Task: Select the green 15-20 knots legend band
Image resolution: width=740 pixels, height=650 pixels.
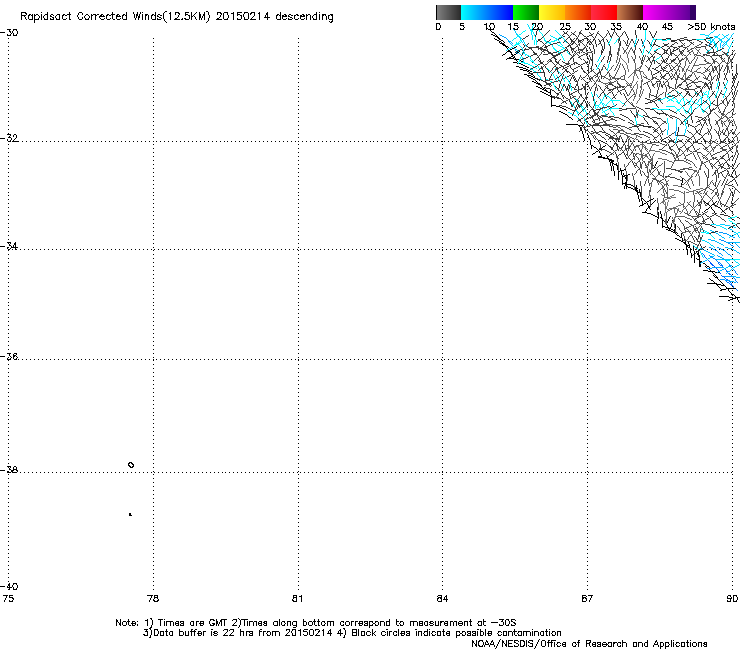Action: (x=526, y=12)
